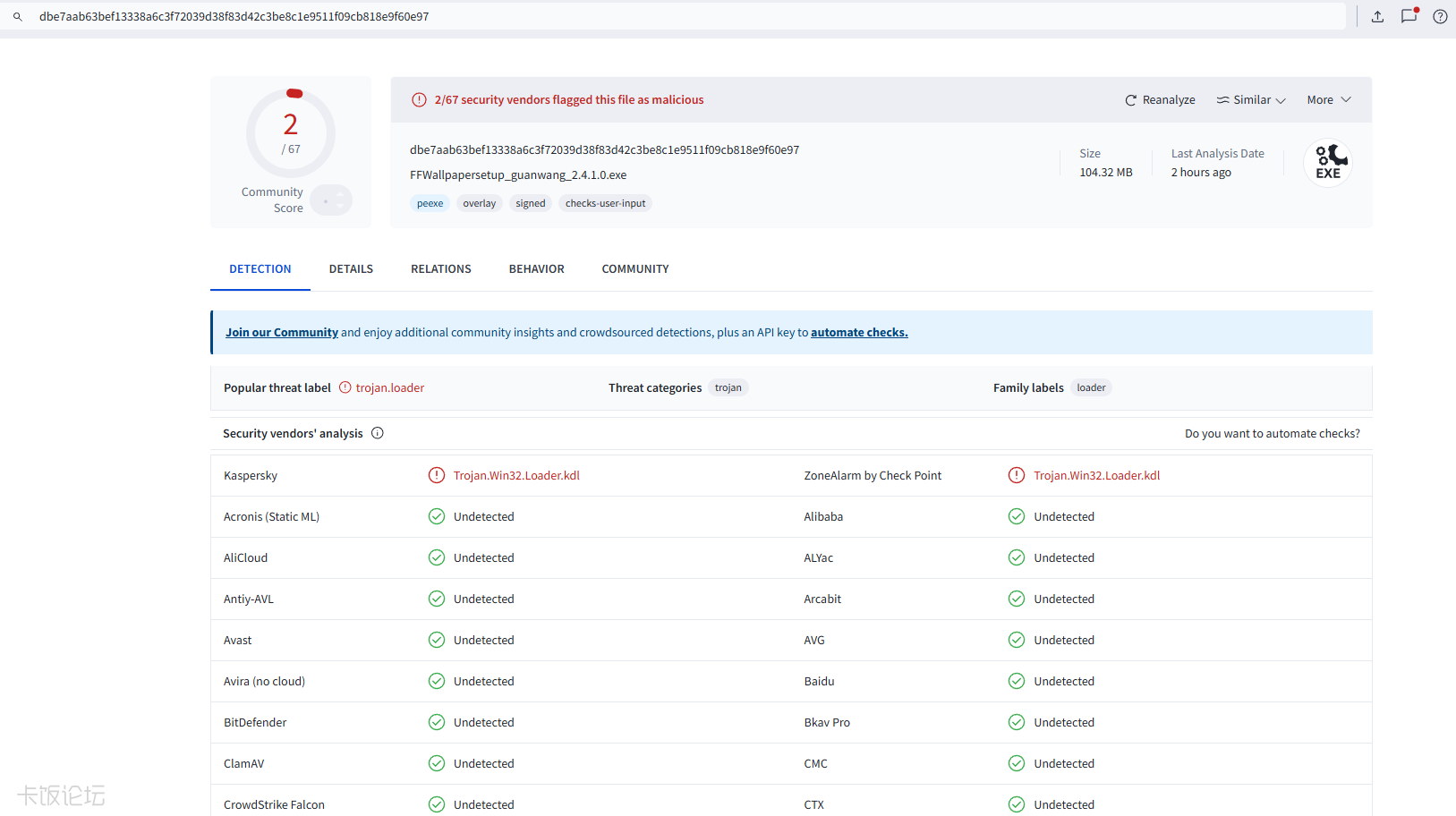The width and height of the screenshot is (1456, 816).
Task: Click the 2/67 detection score gauge
Action: [291, 133]
